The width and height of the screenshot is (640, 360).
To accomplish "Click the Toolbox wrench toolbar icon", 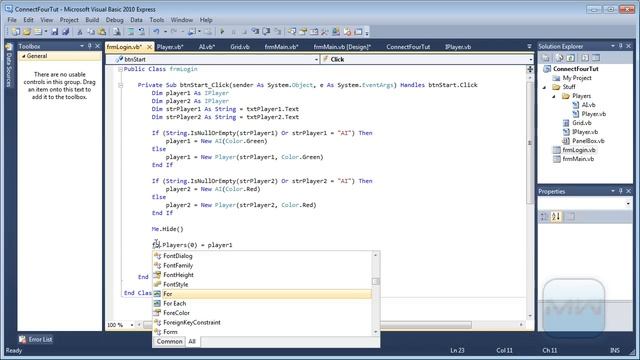I will coord(324,31).
